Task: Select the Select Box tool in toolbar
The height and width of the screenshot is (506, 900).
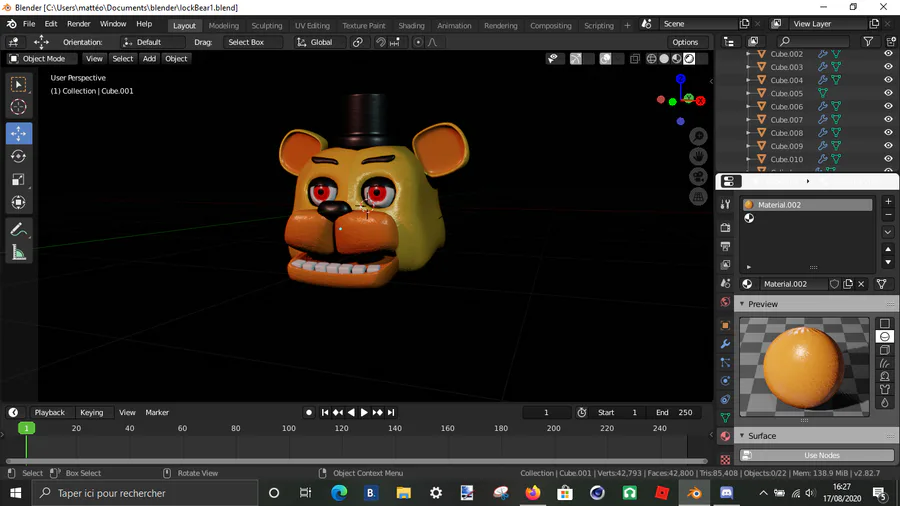Action: pyautogui.click(x=18, y=84)
